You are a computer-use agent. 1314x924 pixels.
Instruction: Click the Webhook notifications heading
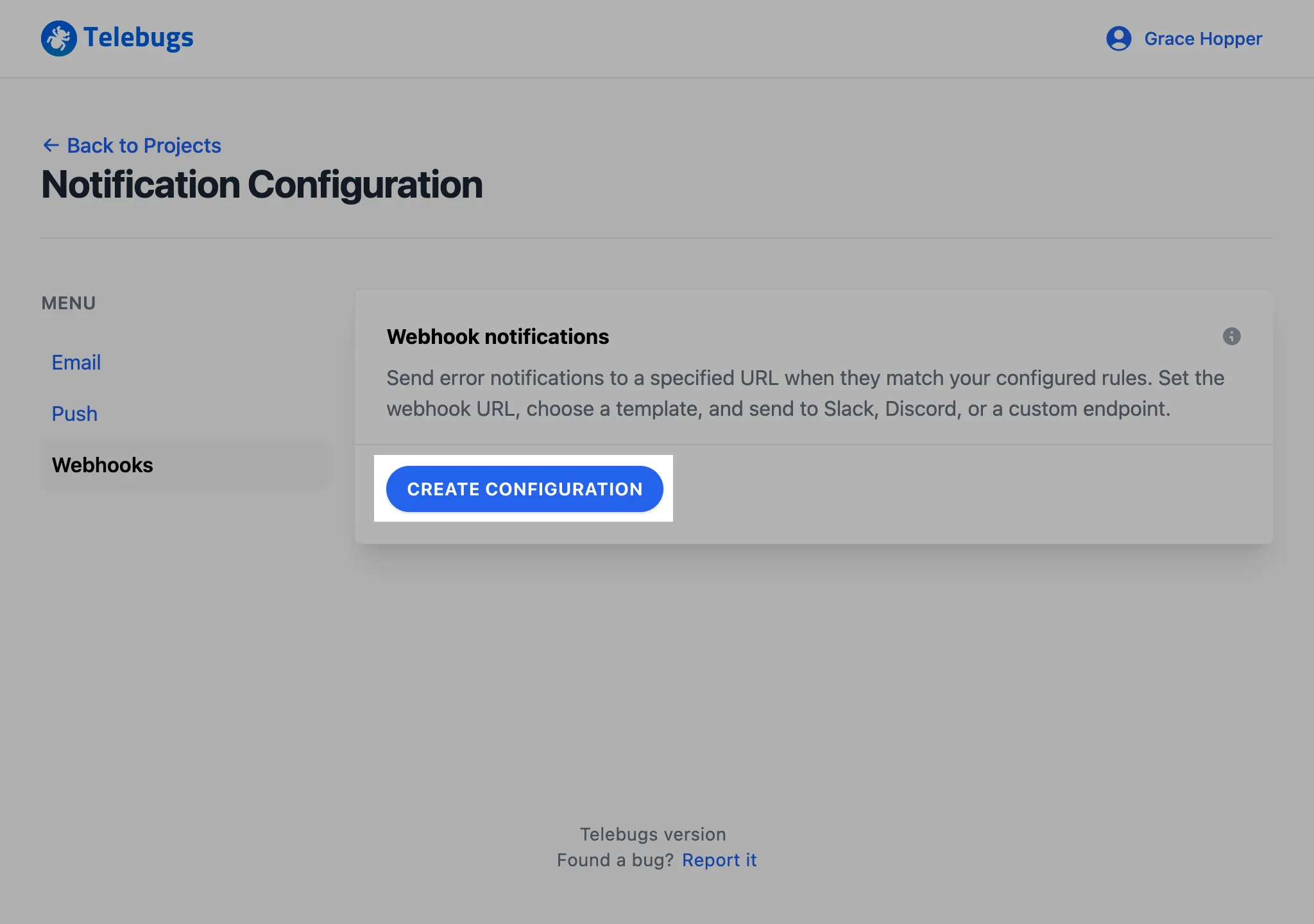pos(498,337)
